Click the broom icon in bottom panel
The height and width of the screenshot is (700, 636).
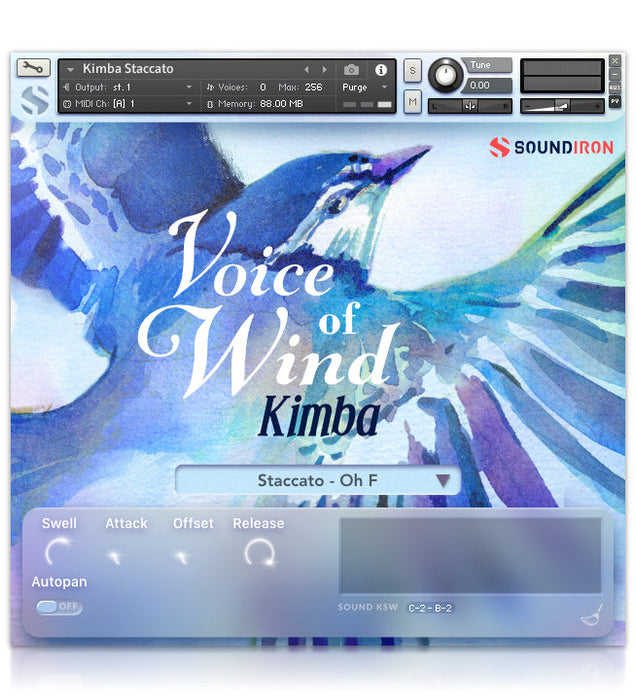tap(591, 617)
